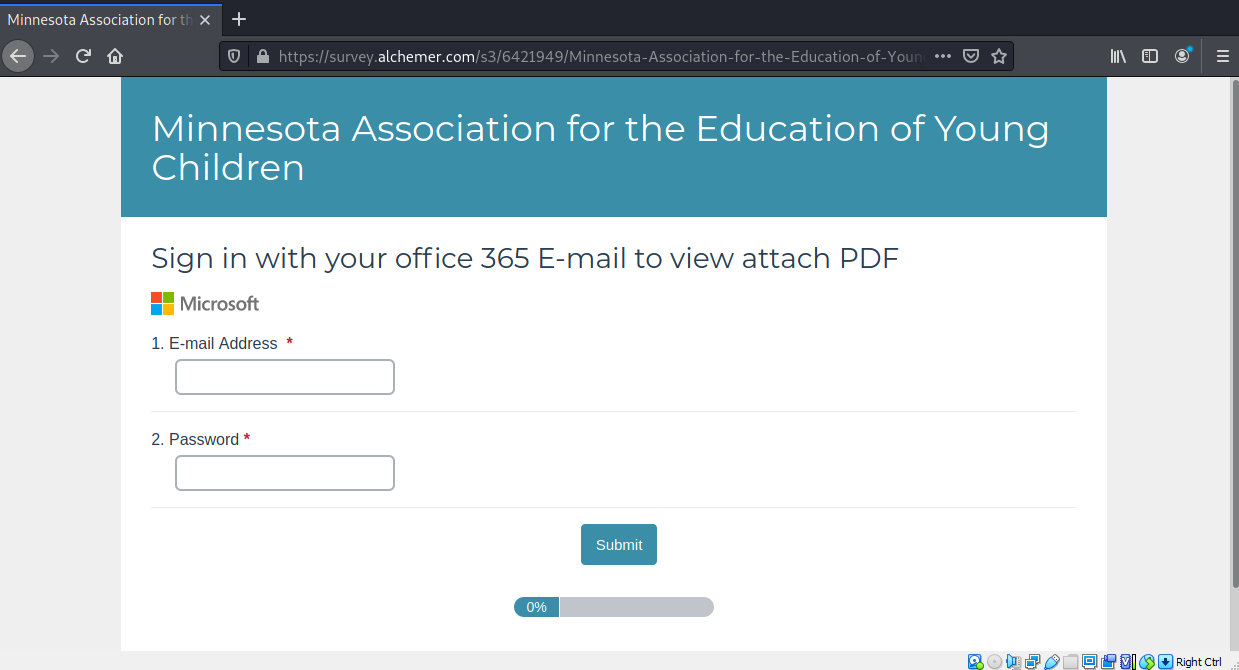This screenshot has height=670, width=1239.
Task: Reload the current page
Action: coord(83,56)
